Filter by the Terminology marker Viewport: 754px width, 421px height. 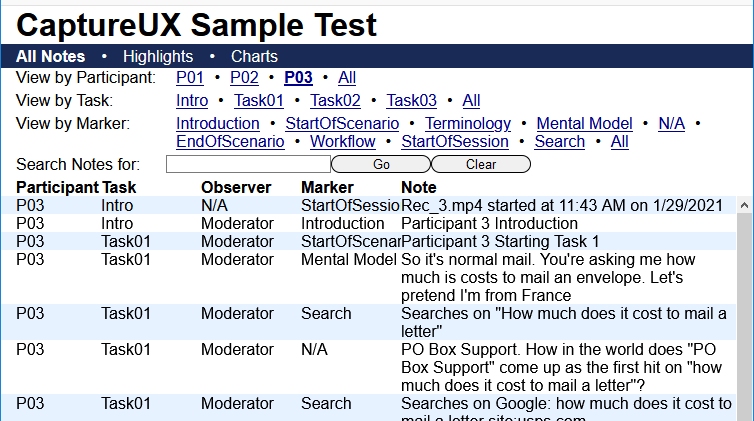click(468, 124)
